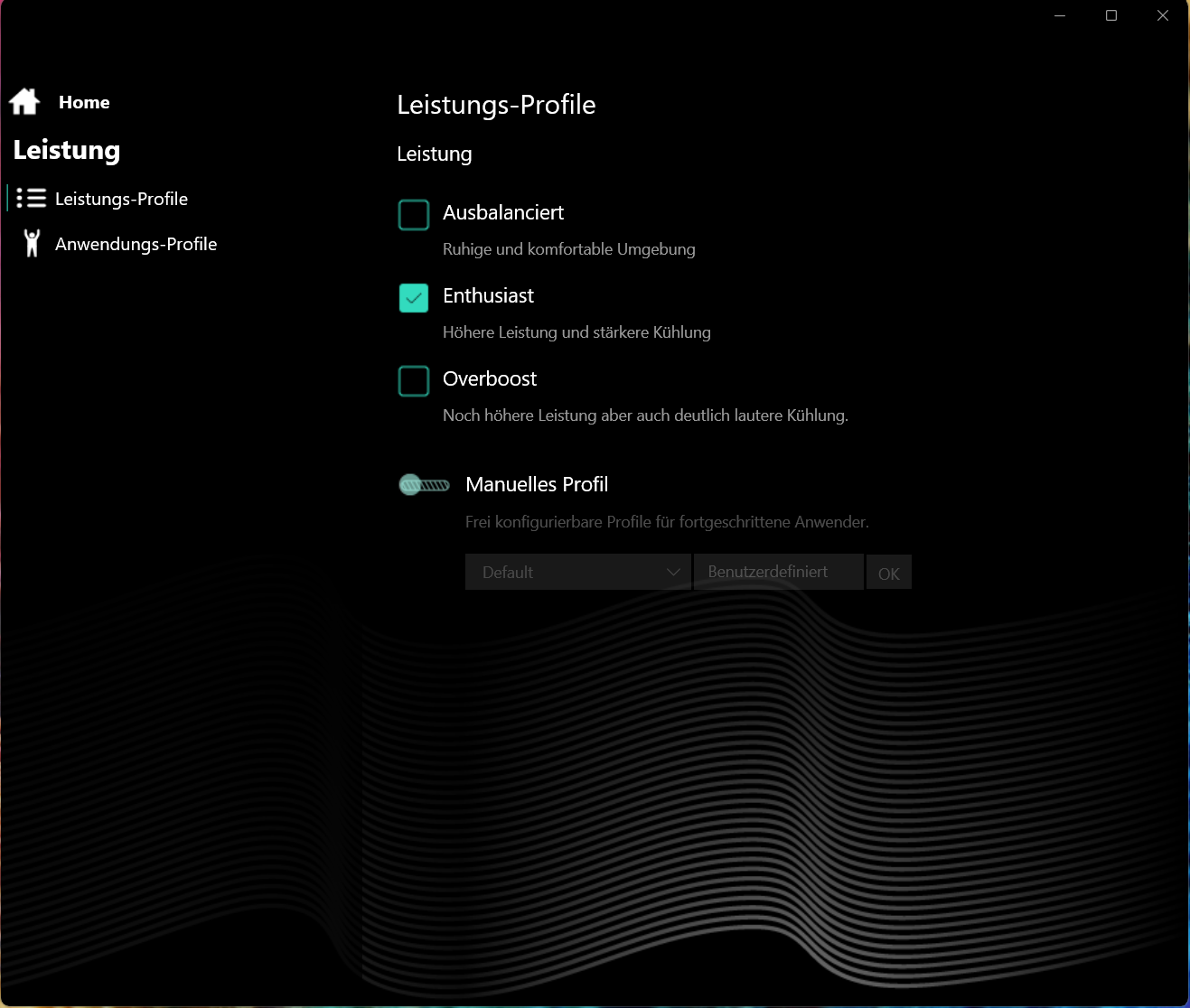Screen dimensions: 1190x1008
Task: Click the Ausbalanciert label text
Action: tap(503, 213)
